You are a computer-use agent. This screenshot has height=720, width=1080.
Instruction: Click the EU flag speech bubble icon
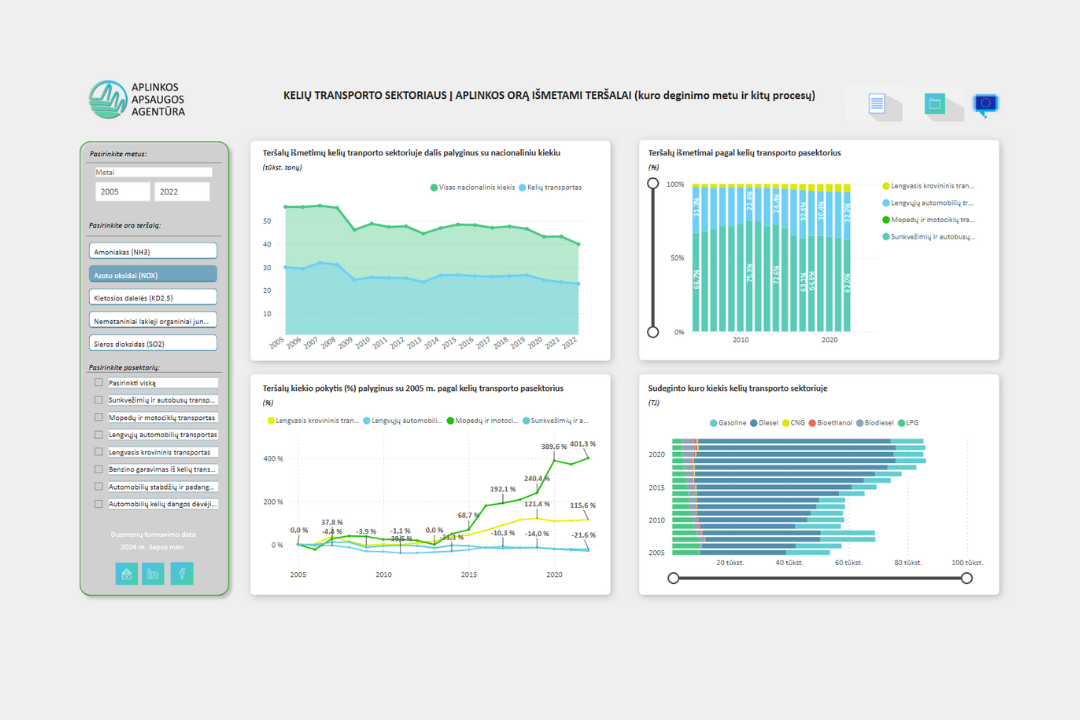[986, 105]
